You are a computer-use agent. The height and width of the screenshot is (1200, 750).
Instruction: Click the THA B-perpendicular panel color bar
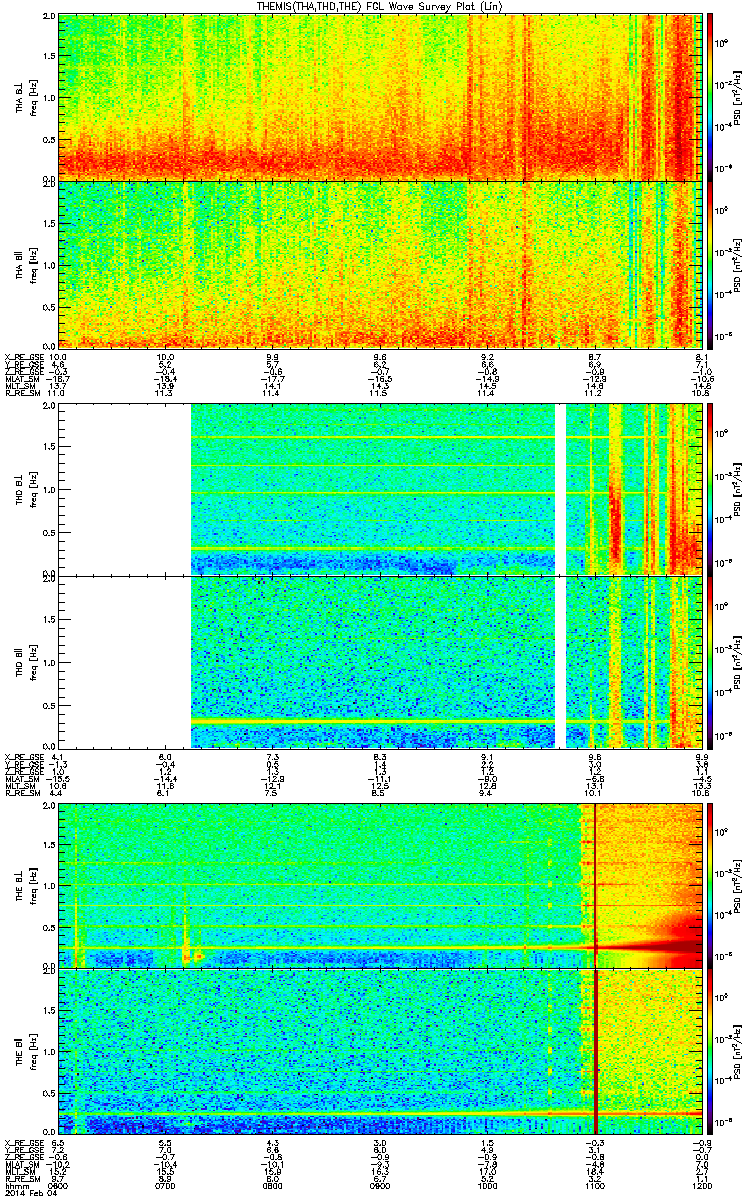coord(710,97)
